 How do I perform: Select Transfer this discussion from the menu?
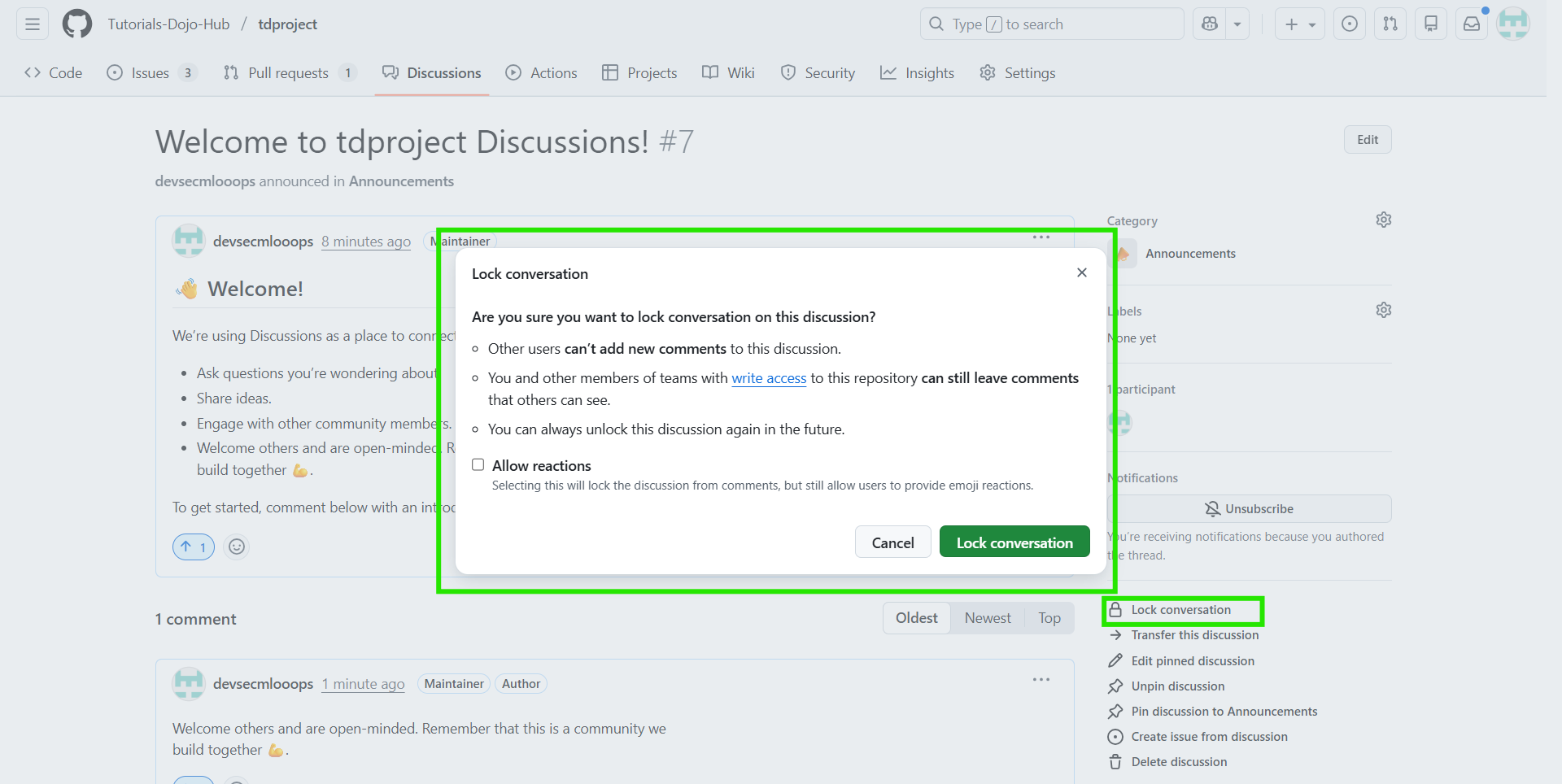point(1193,635)
